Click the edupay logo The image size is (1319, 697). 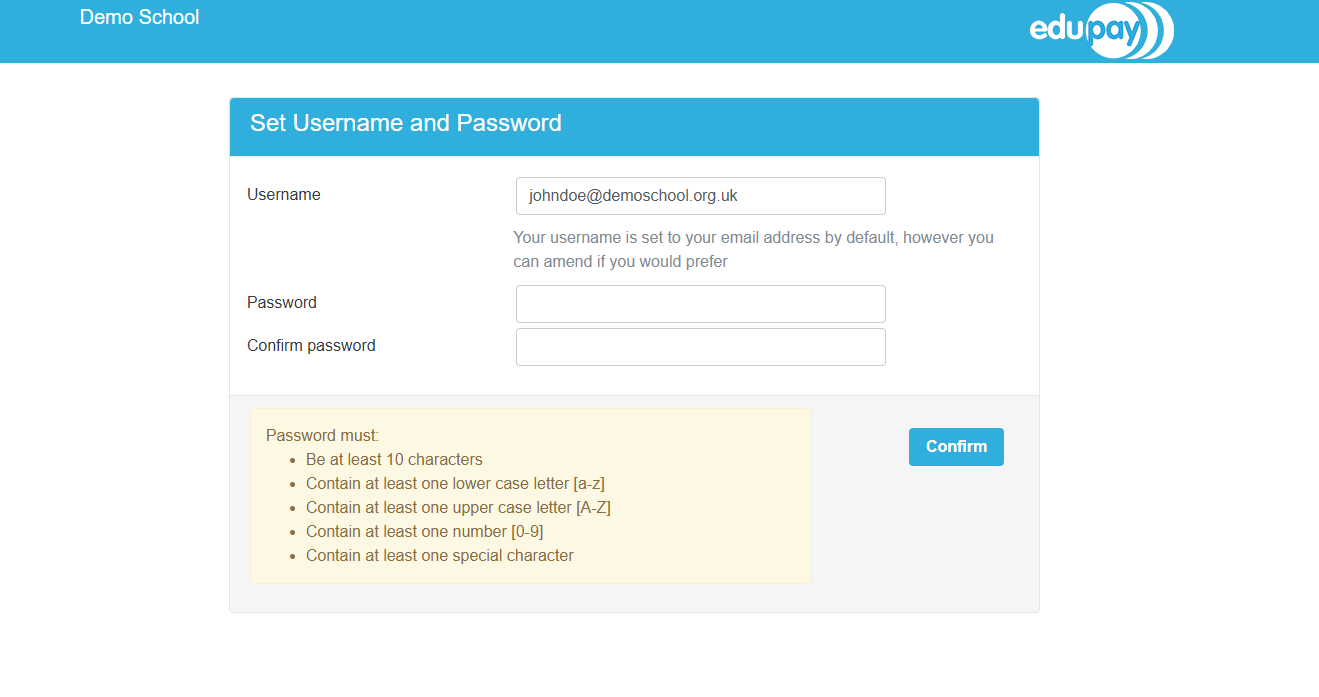point(1101,31)
